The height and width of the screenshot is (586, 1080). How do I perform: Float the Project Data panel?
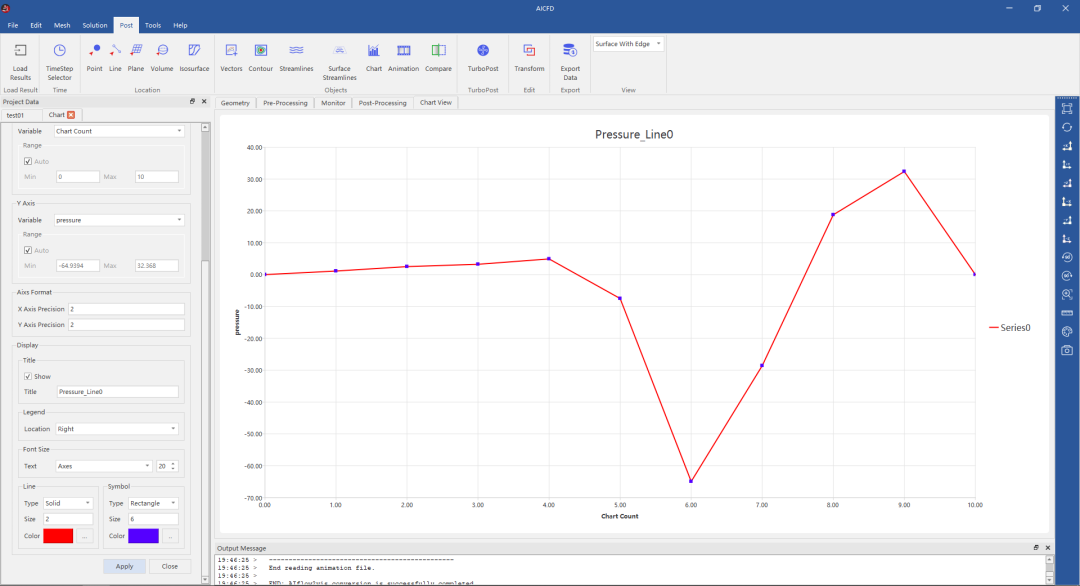point(192,101)
